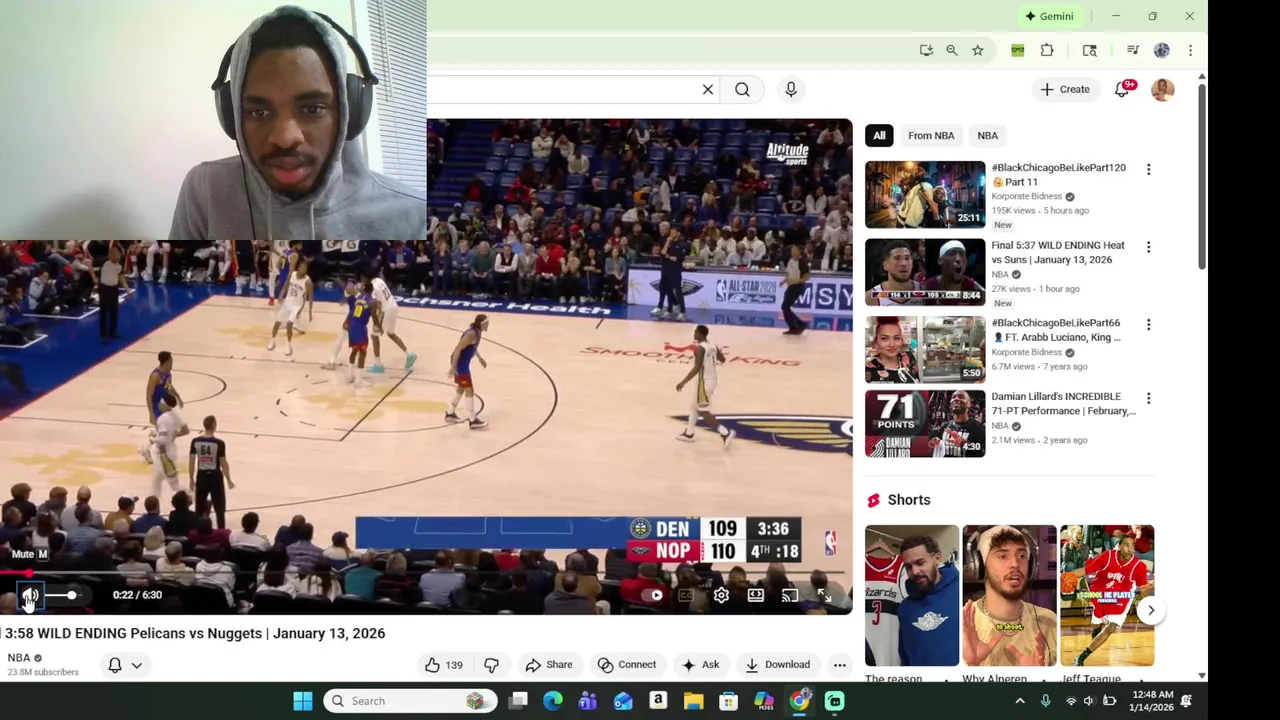Viewport: 1280px width, 720px height.
Task: Open Microsoft Store on the taskbar
Action: click(x=728, y=701)
